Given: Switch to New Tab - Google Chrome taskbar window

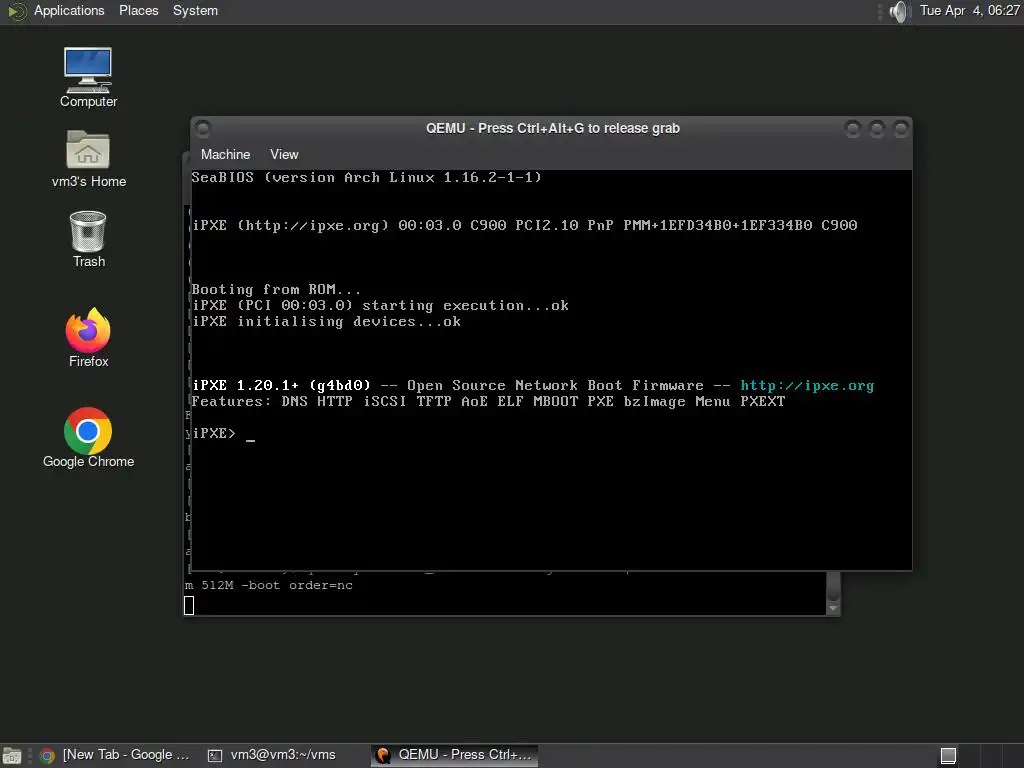Looking at the screenshot, I should pyautogui.click(x=115, y=755).
